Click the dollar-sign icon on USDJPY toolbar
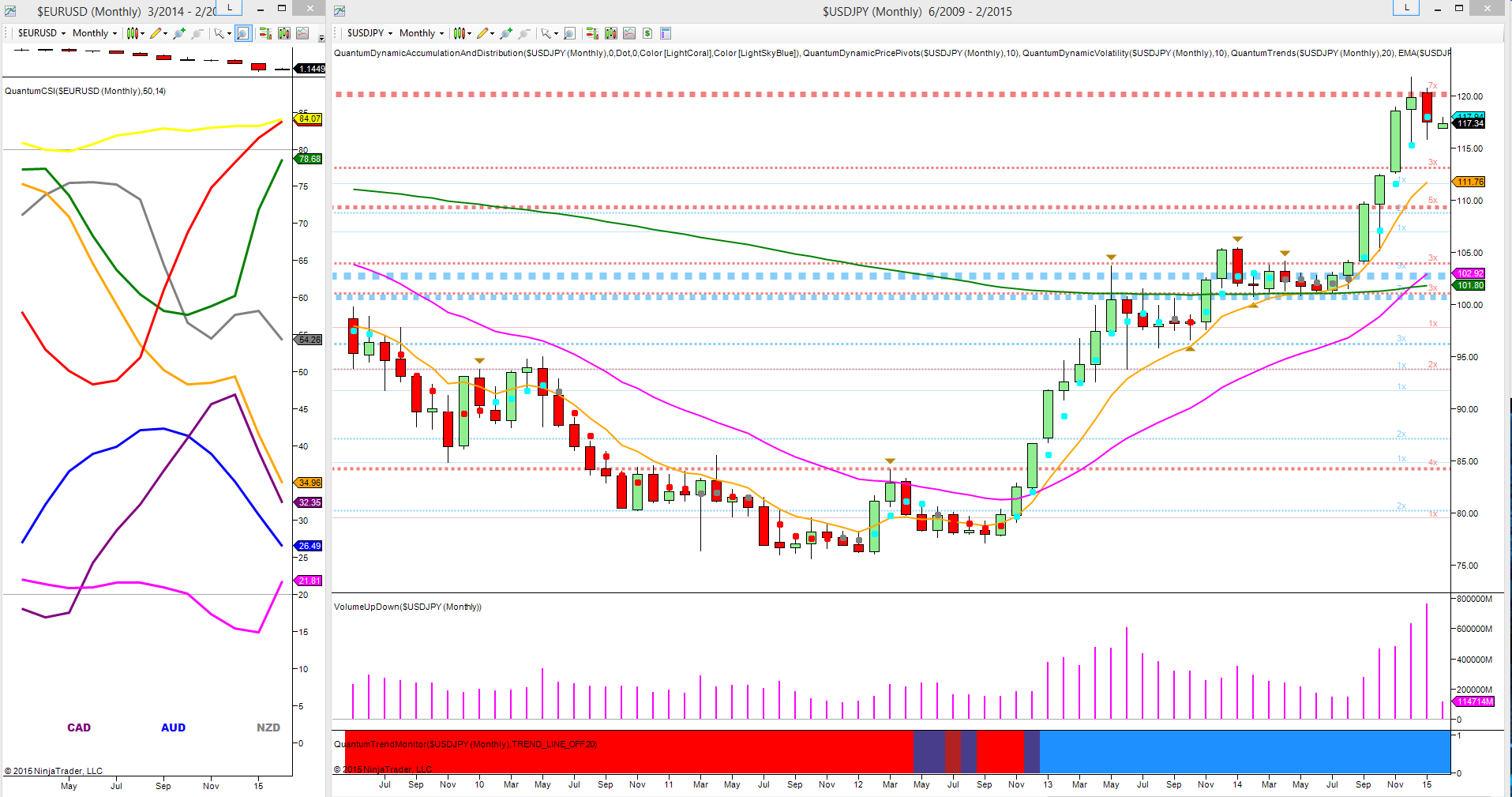The height and width of the screenshot is (797, 1512). click(x=647, y=33)
